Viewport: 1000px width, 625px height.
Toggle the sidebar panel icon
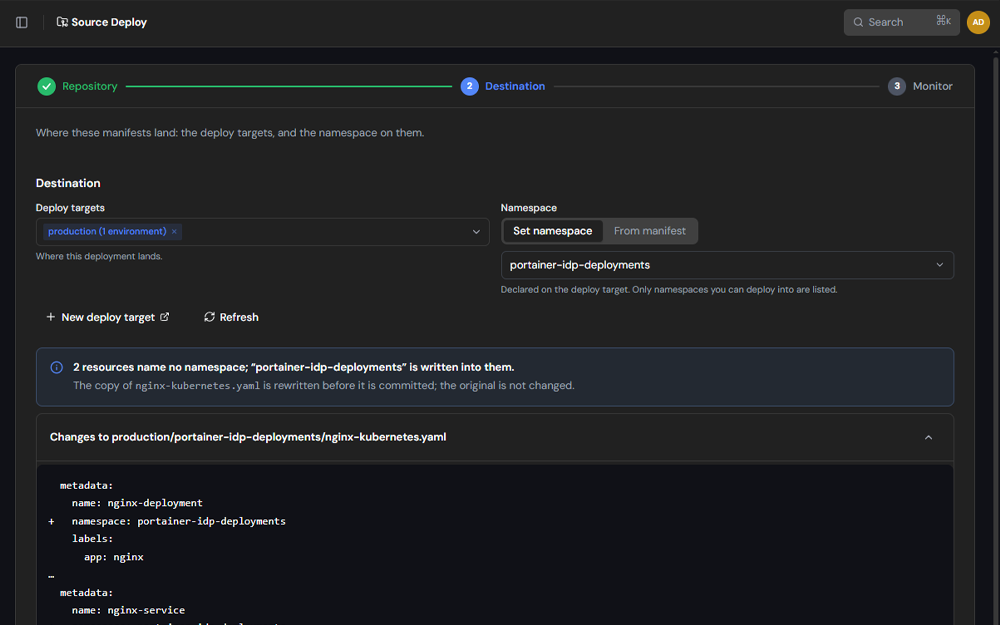pos(22,22)
